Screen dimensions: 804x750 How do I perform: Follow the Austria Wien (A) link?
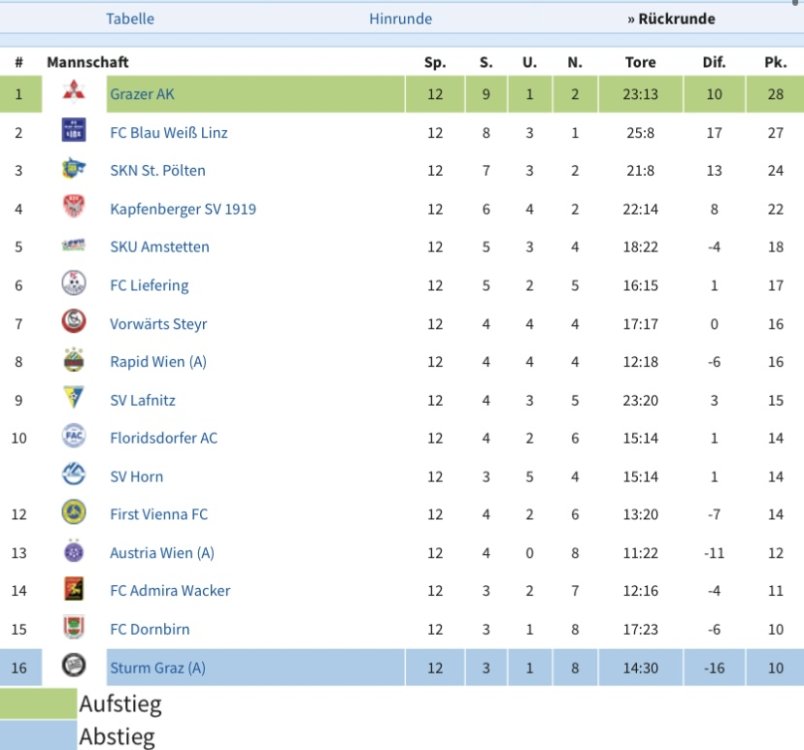click(x=162, y=552)
